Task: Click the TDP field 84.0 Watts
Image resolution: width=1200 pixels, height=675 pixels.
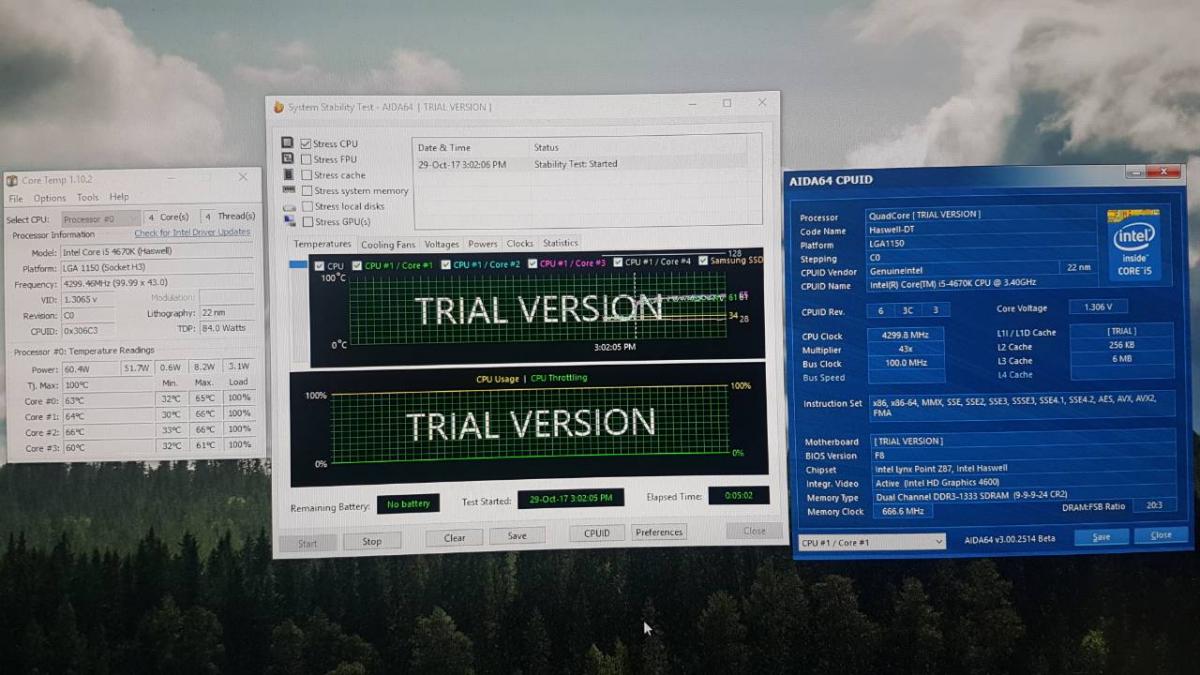Action: click(x=225, y=328)
